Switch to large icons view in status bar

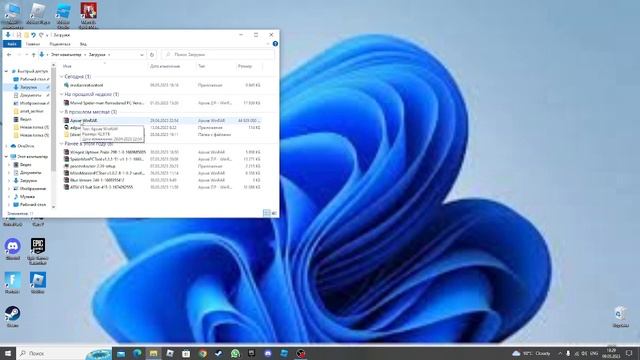(274, 213)
